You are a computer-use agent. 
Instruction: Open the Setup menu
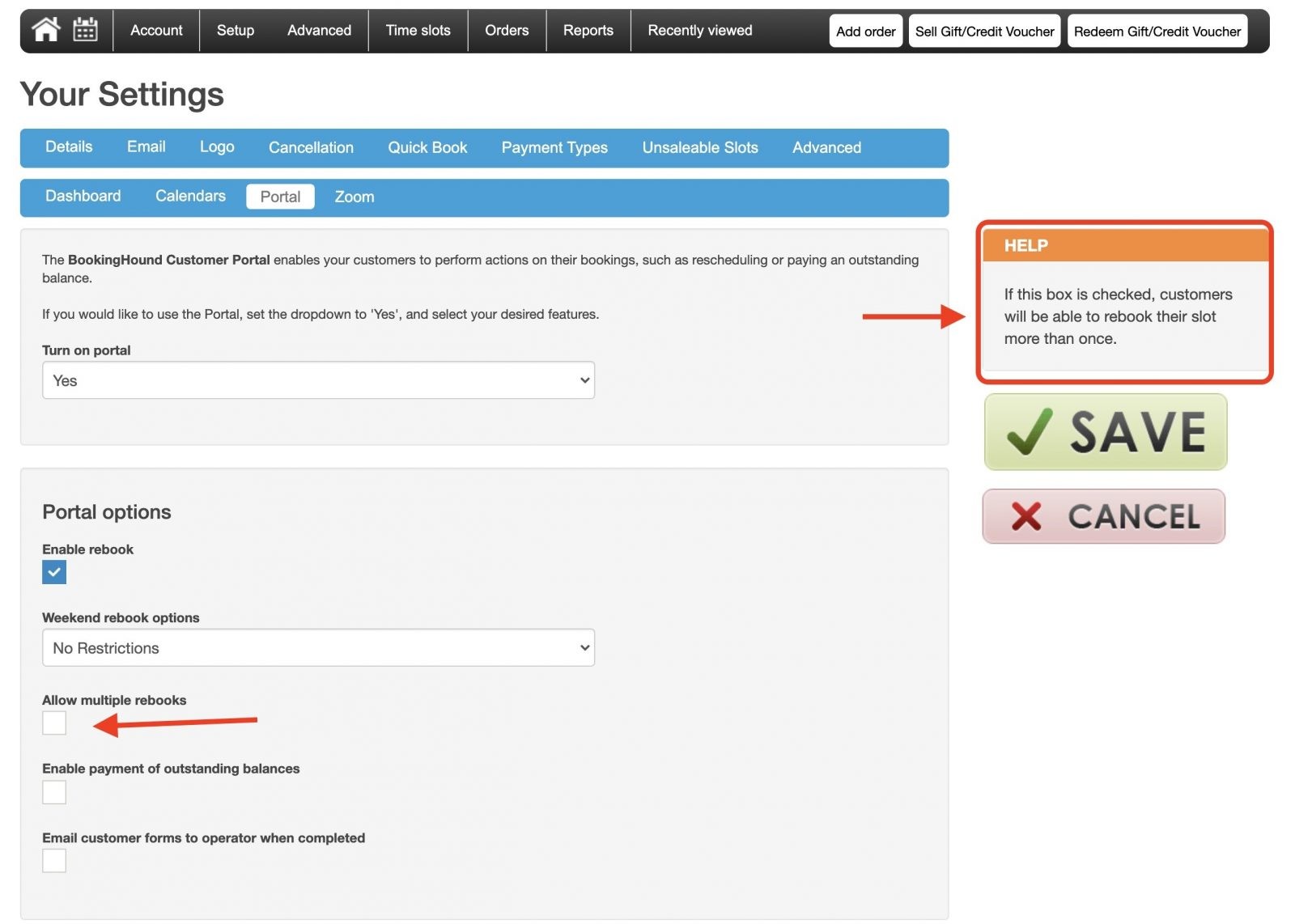click(x=236, y=31)
